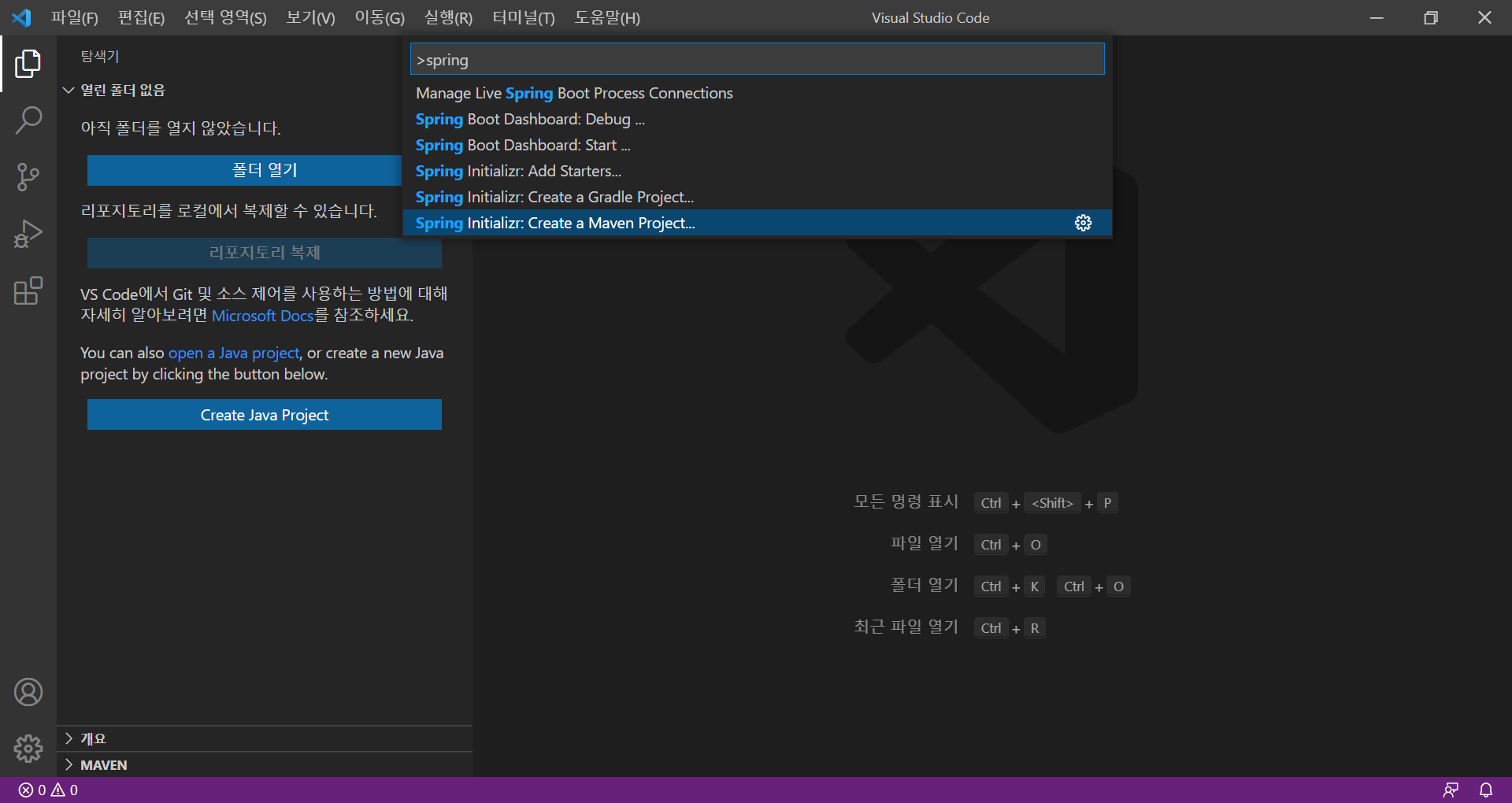Open the Source Control view icon
The image size is (1512, 803).
28,177
